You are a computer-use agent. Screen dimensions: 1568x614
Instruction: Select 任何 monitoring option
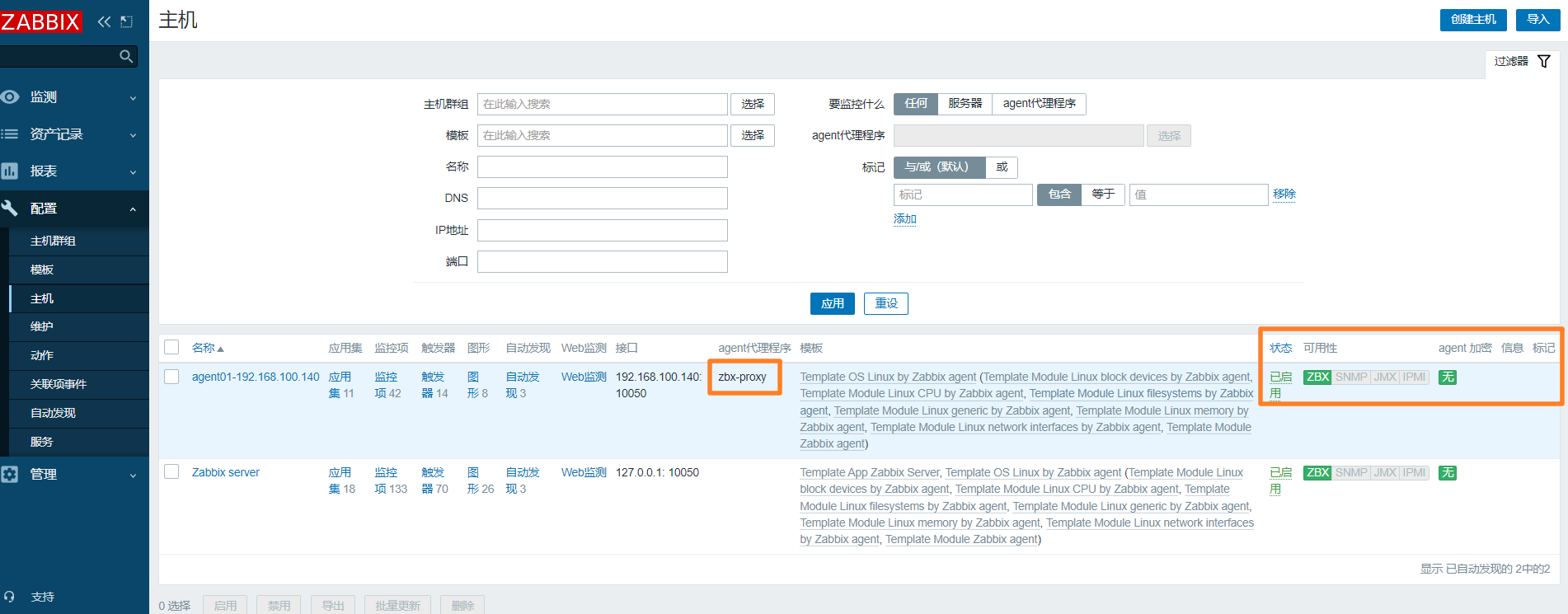(x=916, y=104)
